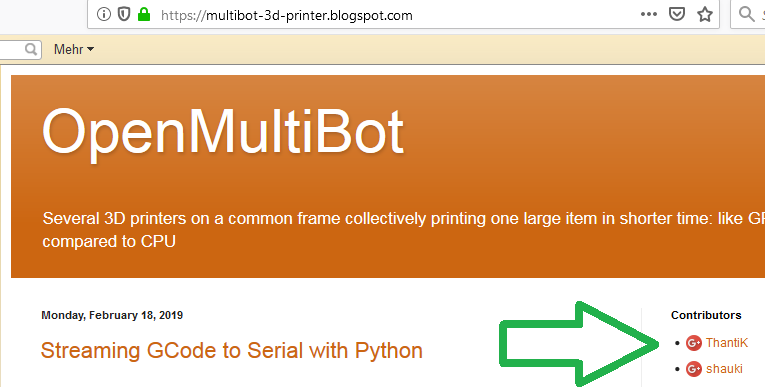Click the browser search bar magnifier icon

[x=746, y=14]
